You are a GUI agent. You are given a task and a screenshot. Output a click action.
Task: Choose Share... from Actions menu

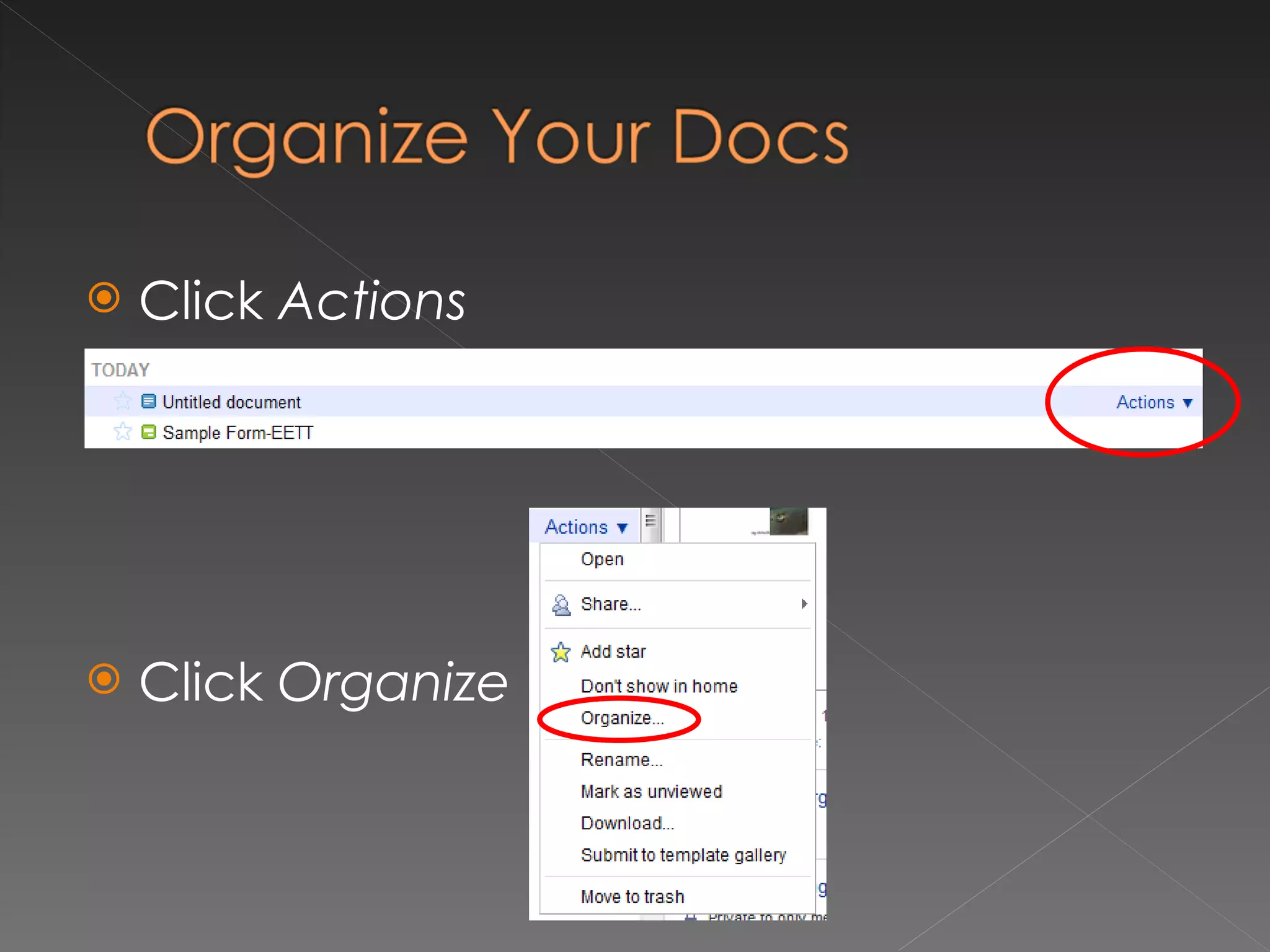click(611, 604)
